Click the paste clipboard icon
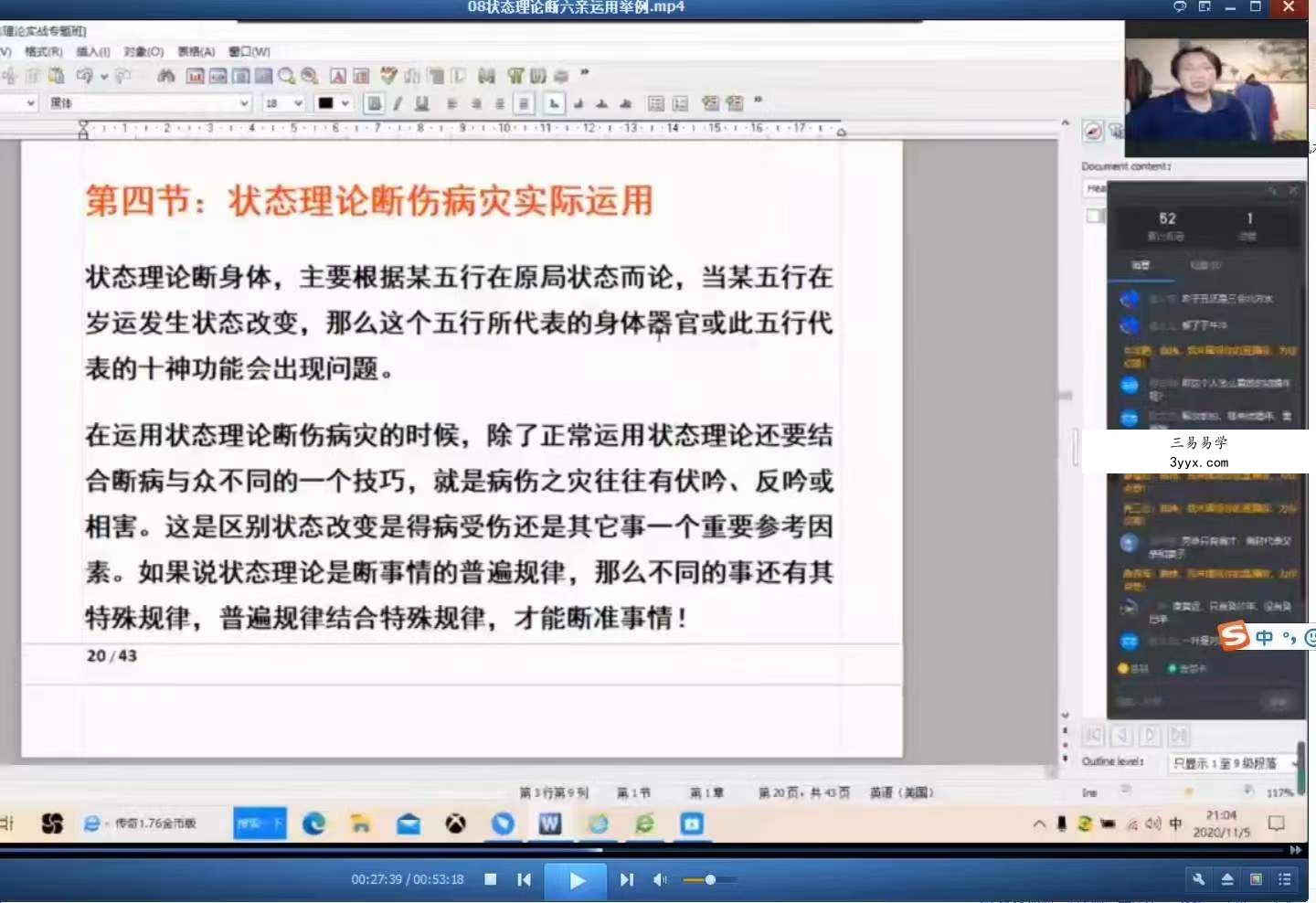The height and width of the screenshot is (903, 1316). click(57, 76)
